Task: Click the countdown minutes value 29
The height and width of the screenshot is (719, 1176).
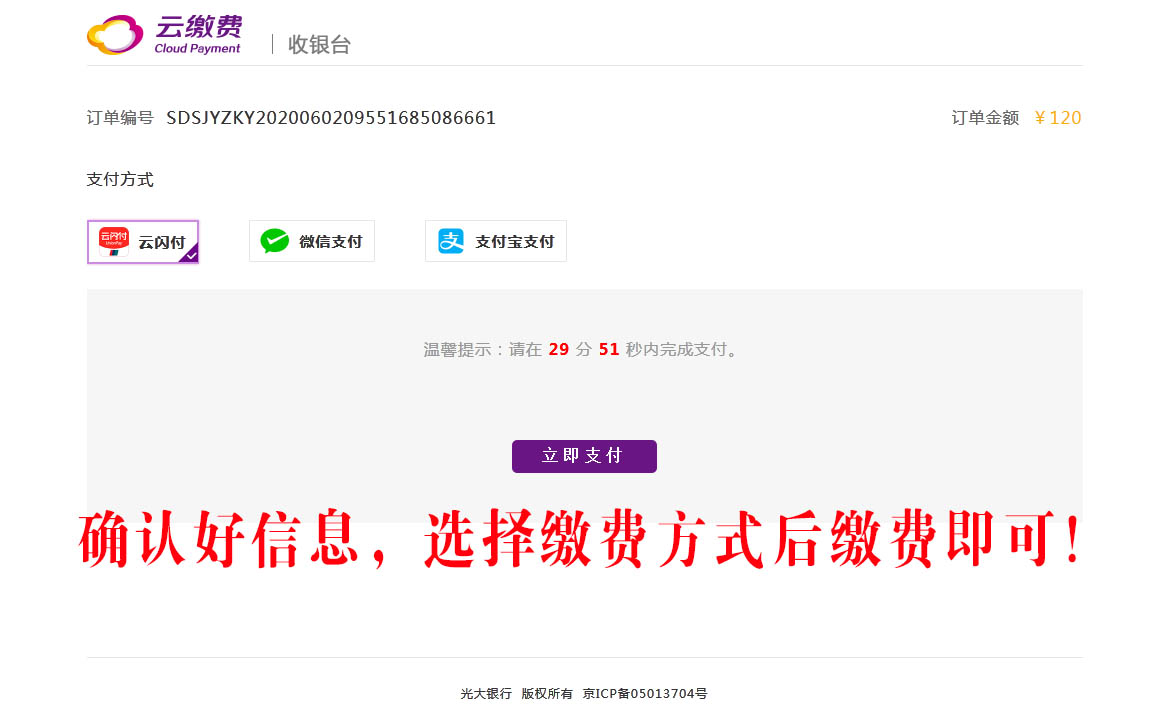Action: [x=559, y=349]
